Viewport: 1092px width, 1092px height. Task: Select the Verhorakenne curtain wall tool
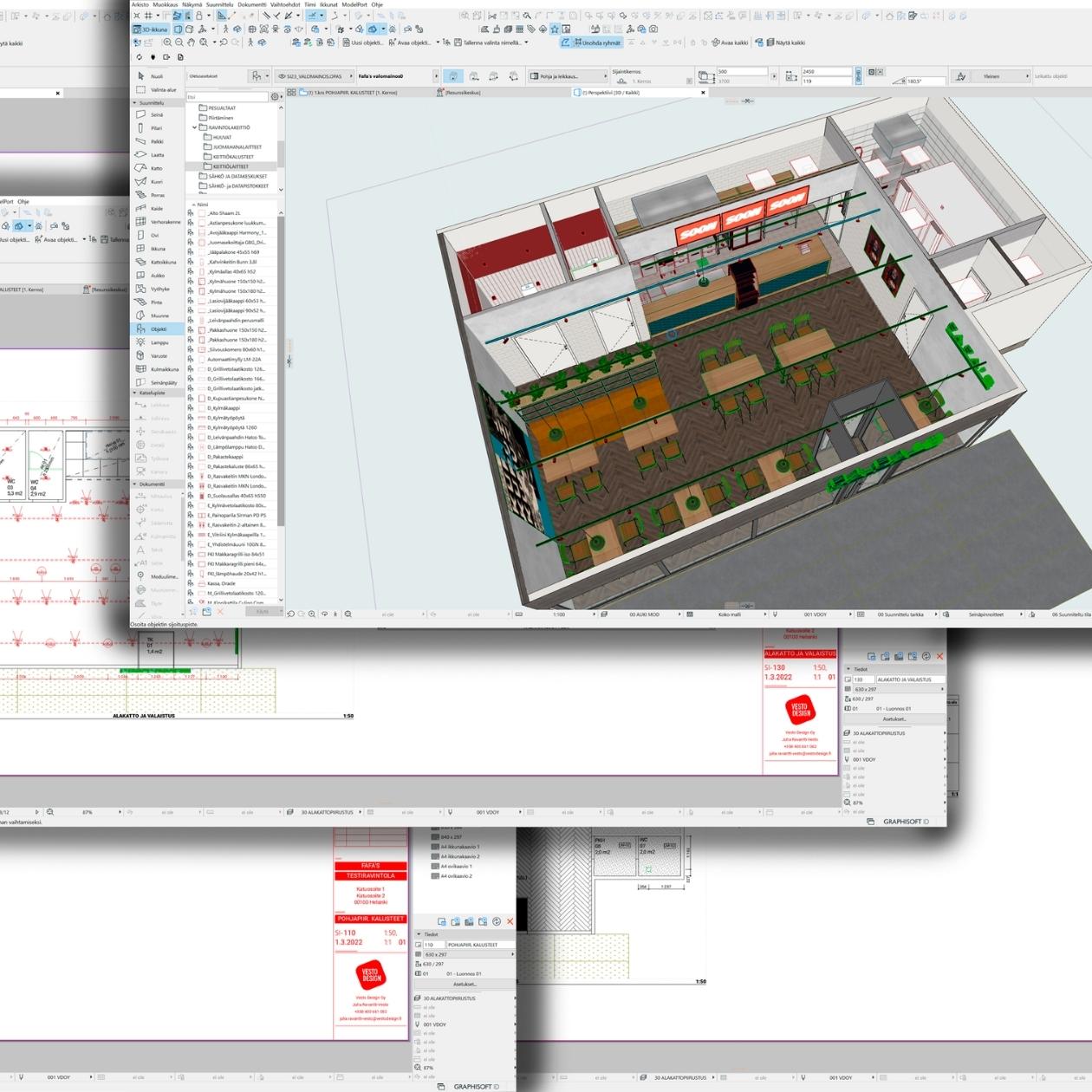click(157, 222)
